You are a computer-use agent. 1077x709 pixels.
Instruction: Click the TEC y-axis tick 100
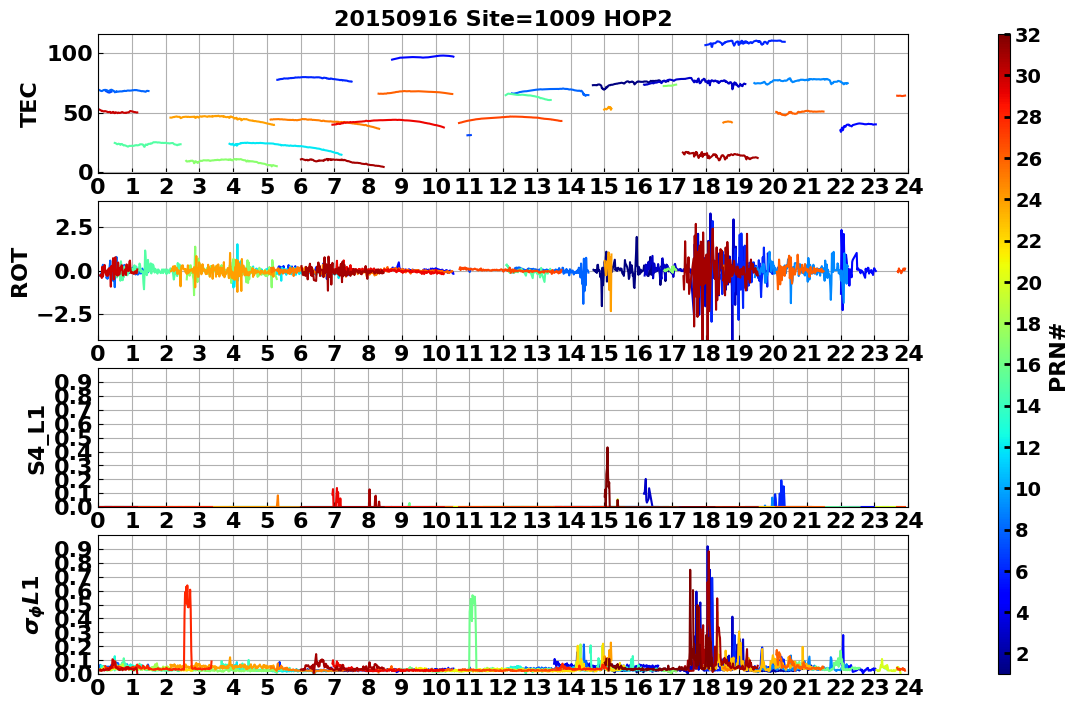pos(70,54)
